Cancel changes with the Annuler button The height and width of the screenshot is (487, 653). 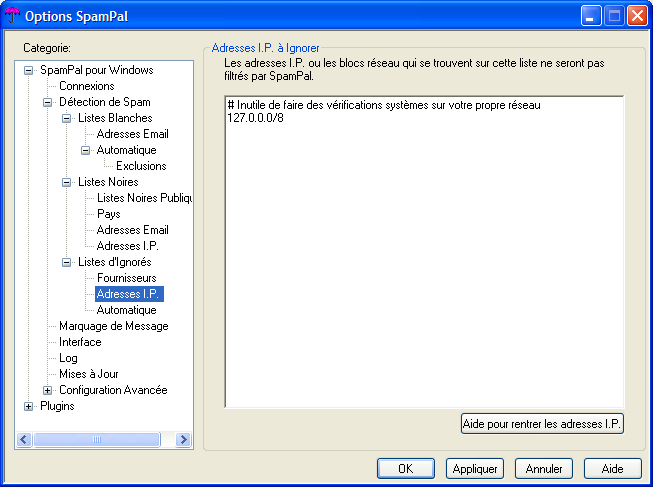point(544,469)
